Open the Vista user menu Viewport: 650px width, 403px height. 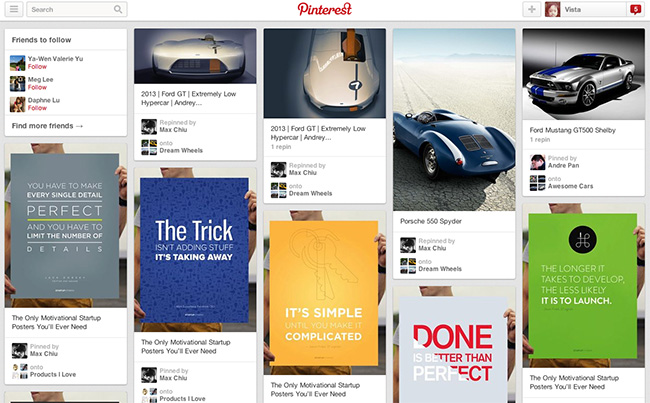[x=594, y=9]
